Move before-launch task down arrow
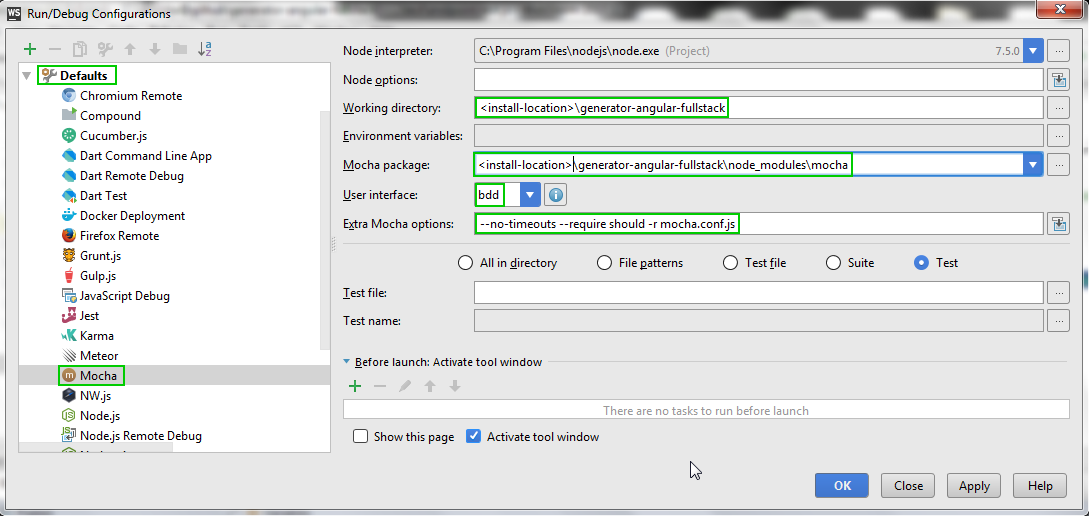Screen dimensions: 1089x516 (455, 386)
